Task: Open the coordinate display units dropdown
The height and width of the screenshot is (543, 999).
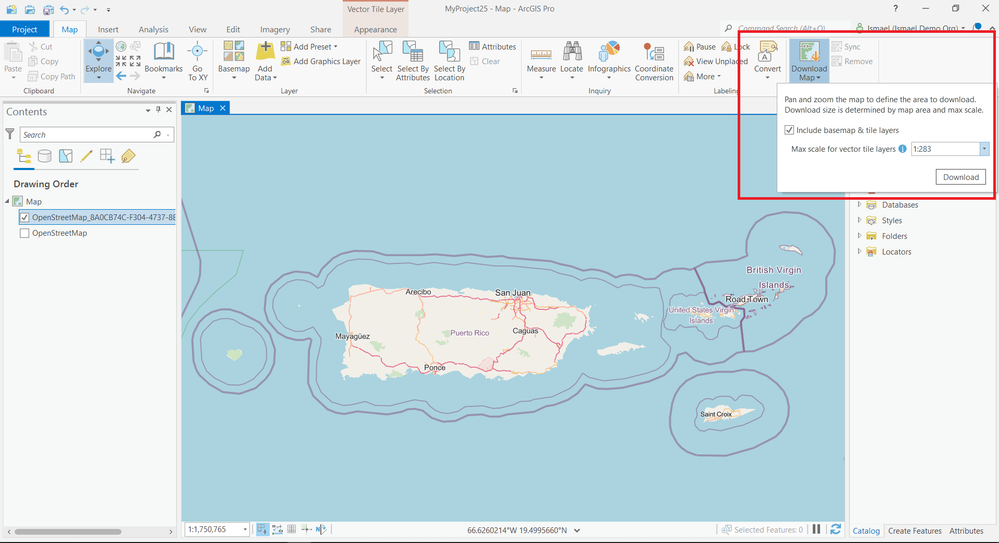Action: [577, 530]
